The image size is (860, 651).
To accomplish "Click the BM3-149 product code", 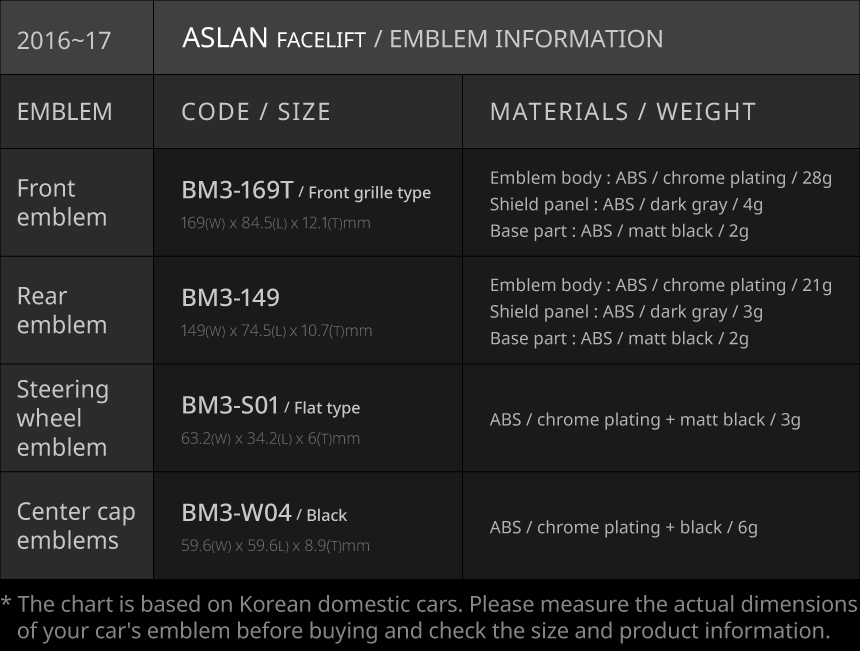I will [230, 298].
